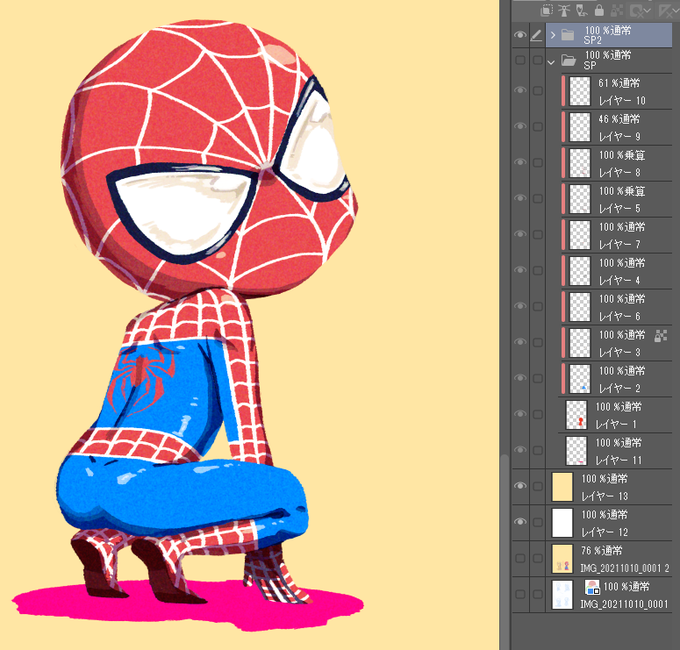
Task: Select layer named レイヤー 4
Action: coord(620,281)
